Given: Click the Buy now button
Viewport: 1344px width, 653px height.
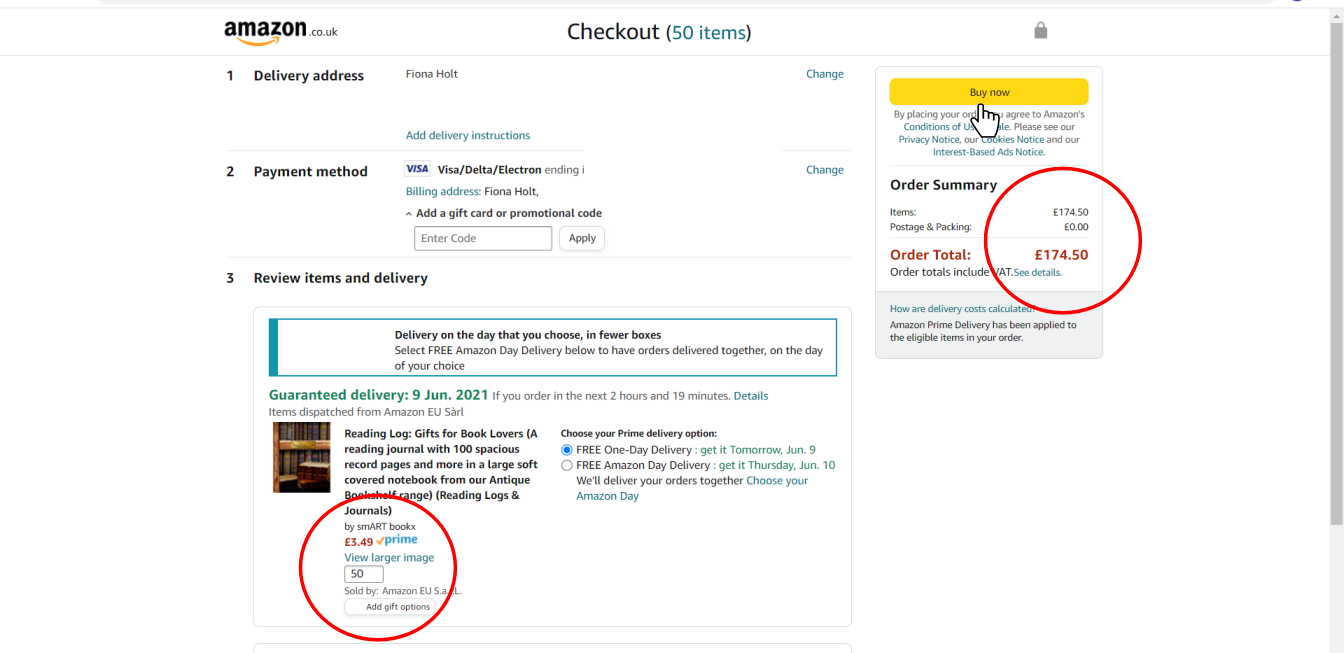Looking at the screenshot, I should click(x=989, y=92).
